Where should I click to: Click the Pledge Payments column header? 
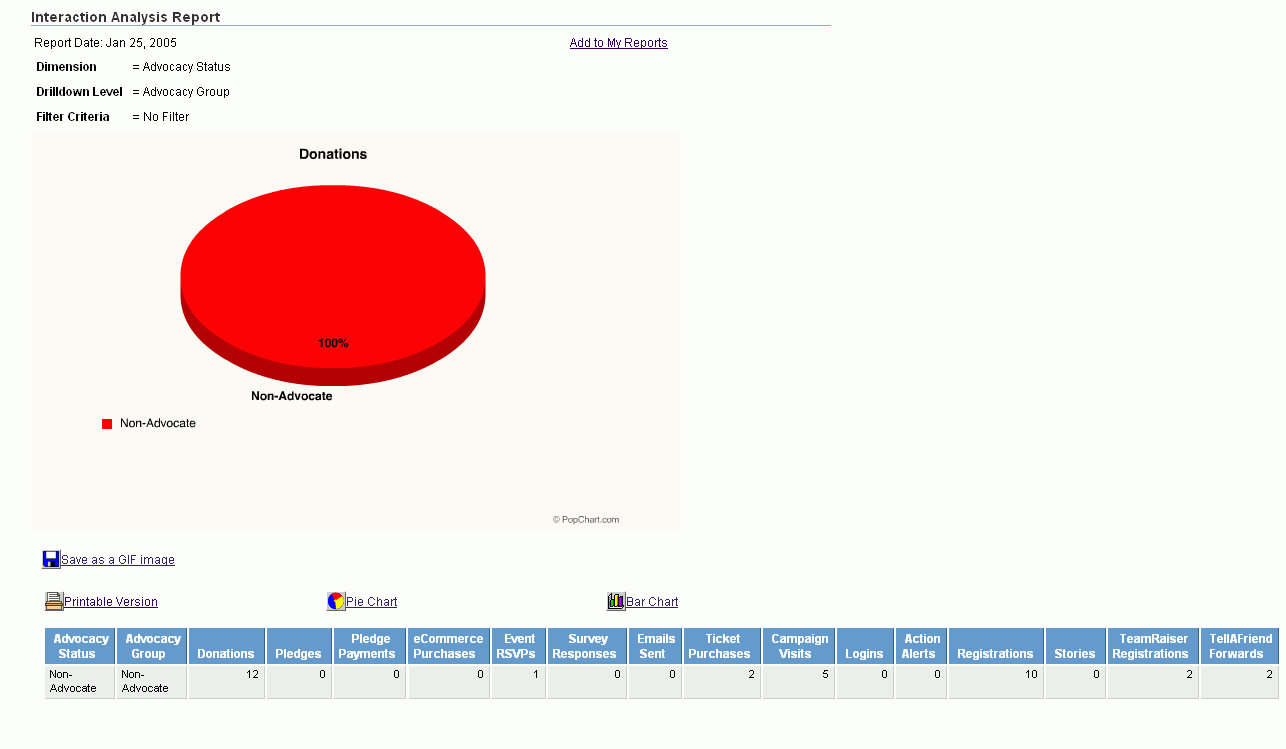[370, 646]
